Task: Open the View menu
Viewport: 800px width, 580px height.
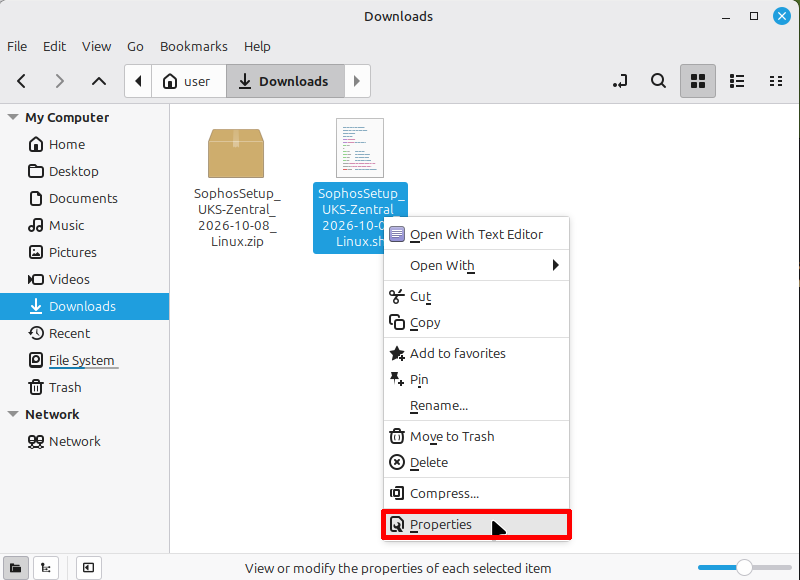Action: click(96, 46)
